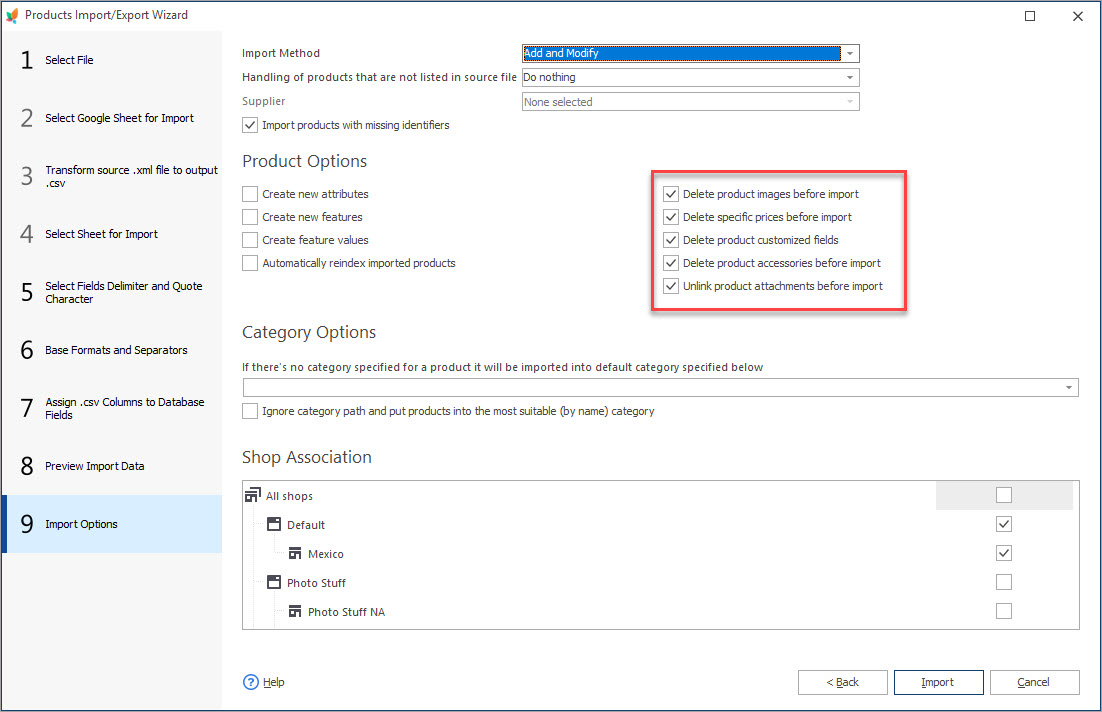Tick the All shops association checkbox
The height and width of the screenshot is (712, 1102).
[1004, 496]
